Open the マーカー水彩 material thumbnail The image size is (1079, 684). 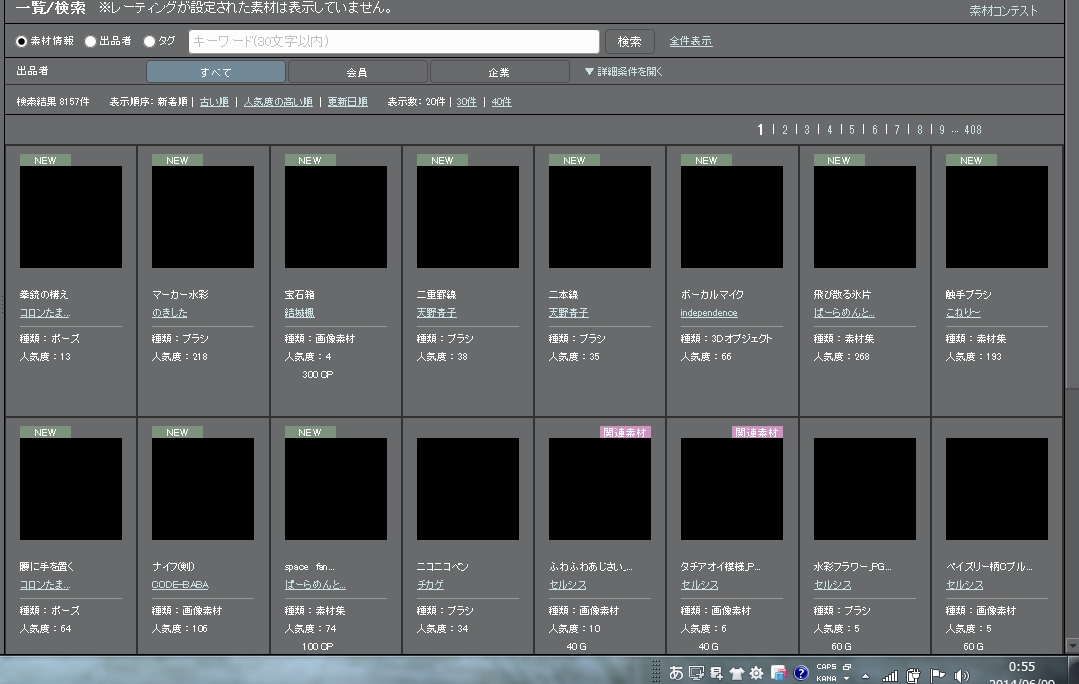tap(202, 217)
